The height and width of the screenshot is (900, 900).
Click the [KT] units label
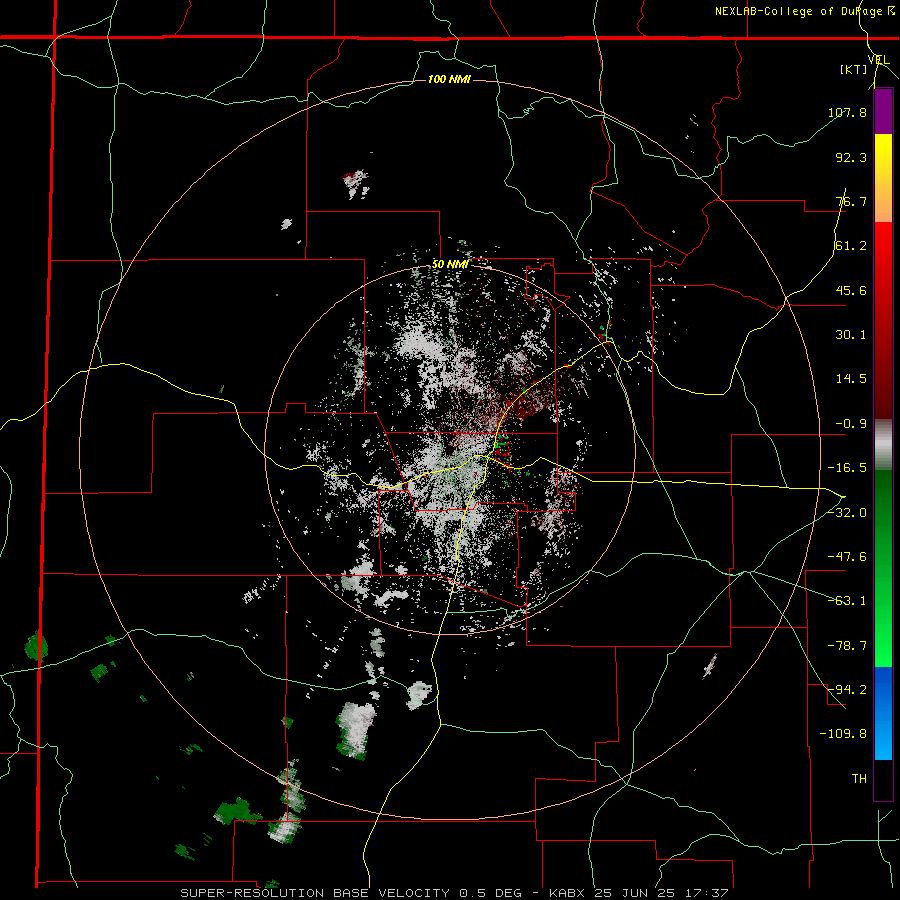coord(854,69)
